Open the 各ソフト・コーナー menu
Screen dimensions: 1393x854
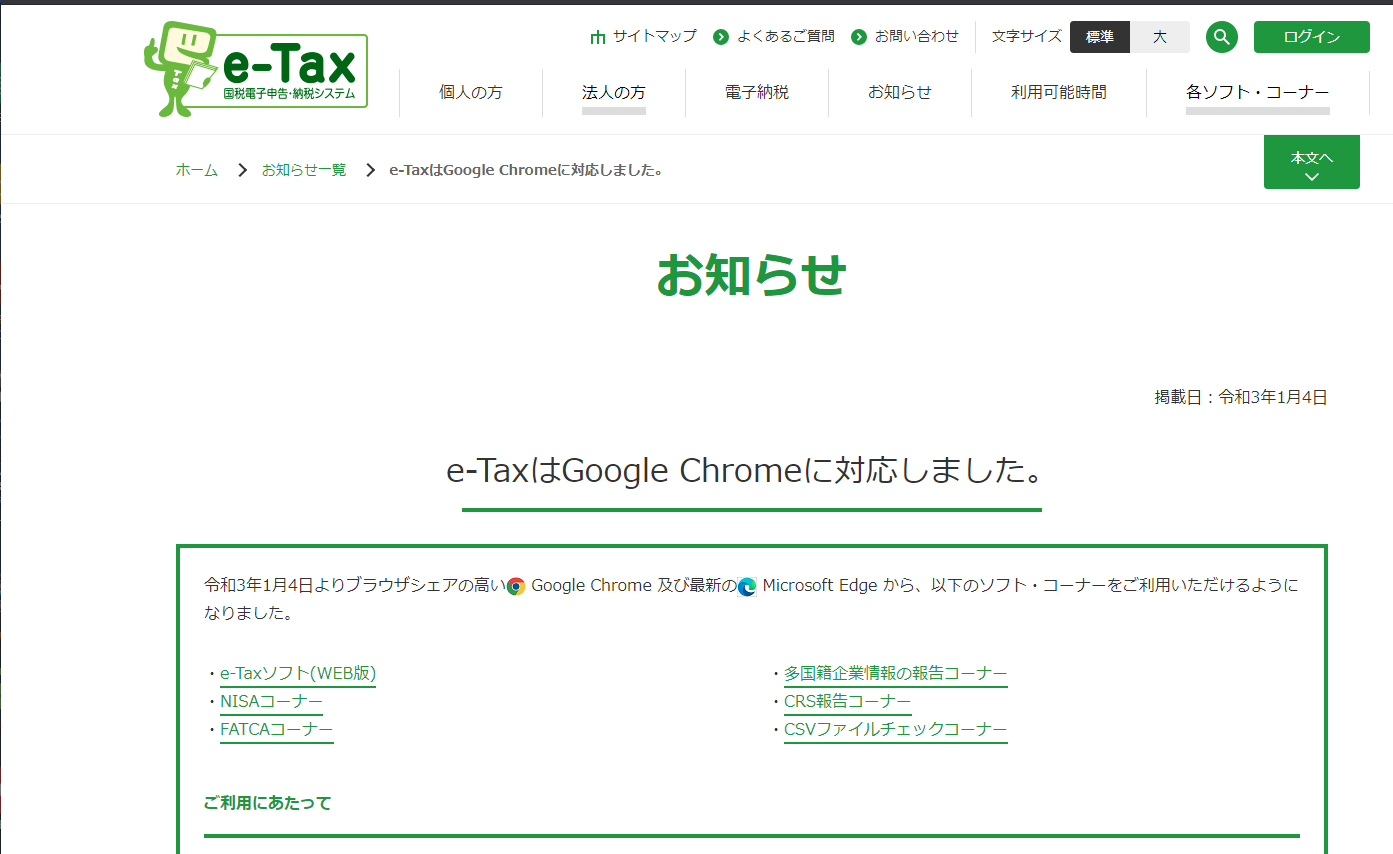[1258, 93]
